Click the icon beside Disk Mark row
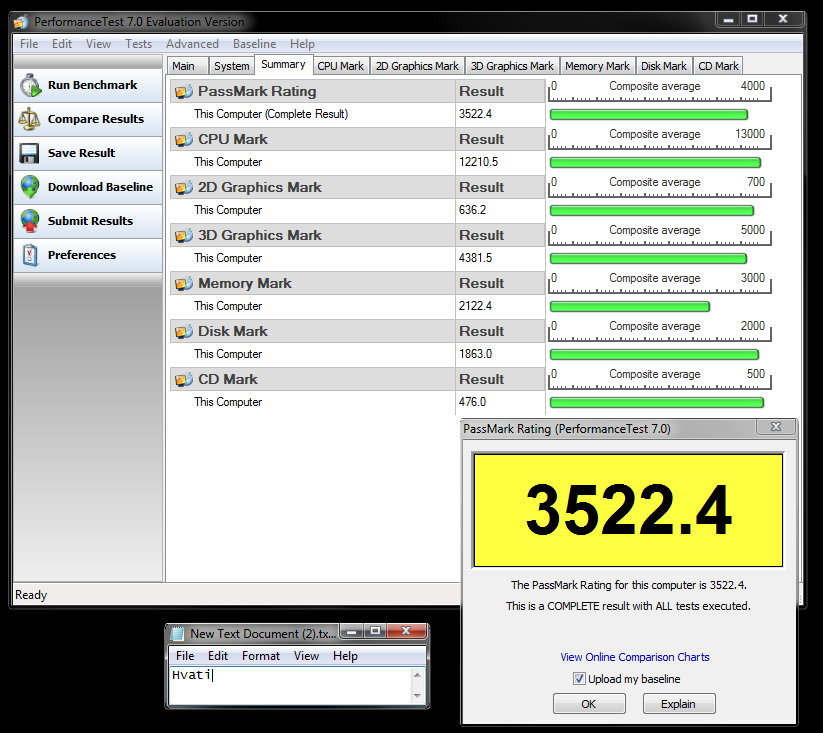 pyautogui.click(x=183, y=332)
